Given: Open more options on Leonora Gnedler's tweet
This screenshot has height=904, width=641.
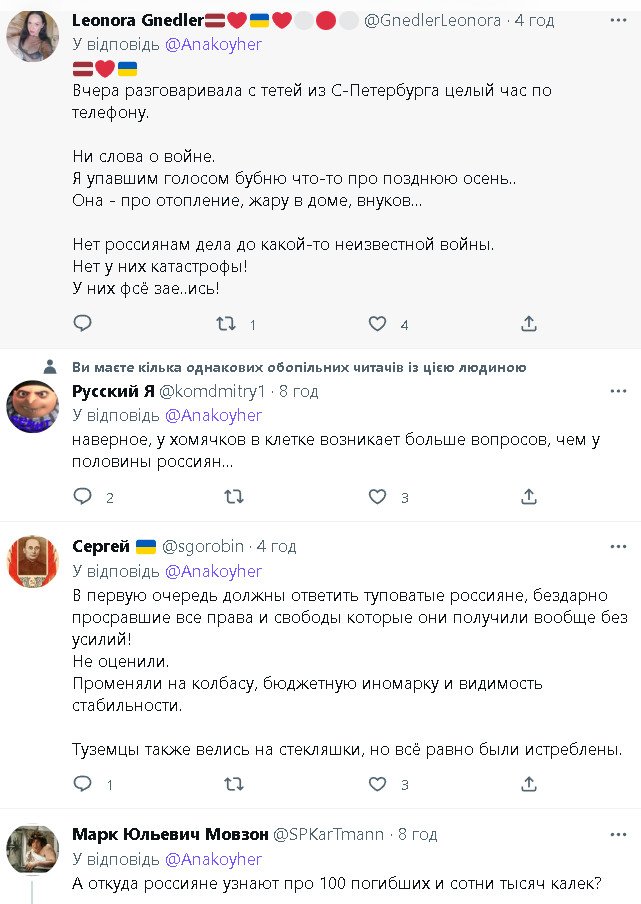Looking at the screenshot, I should 618,20.
